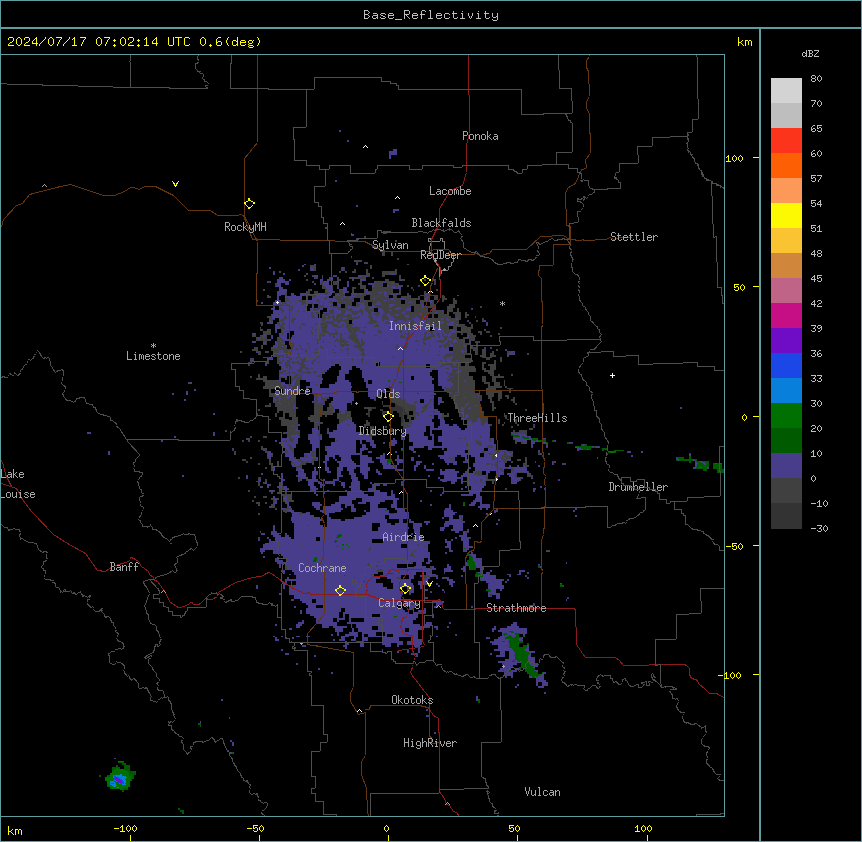This screenshot has width=862, height=842.
Task: Click the magenta legend swatch at 42 dBZ
Action: coord(786,315)
